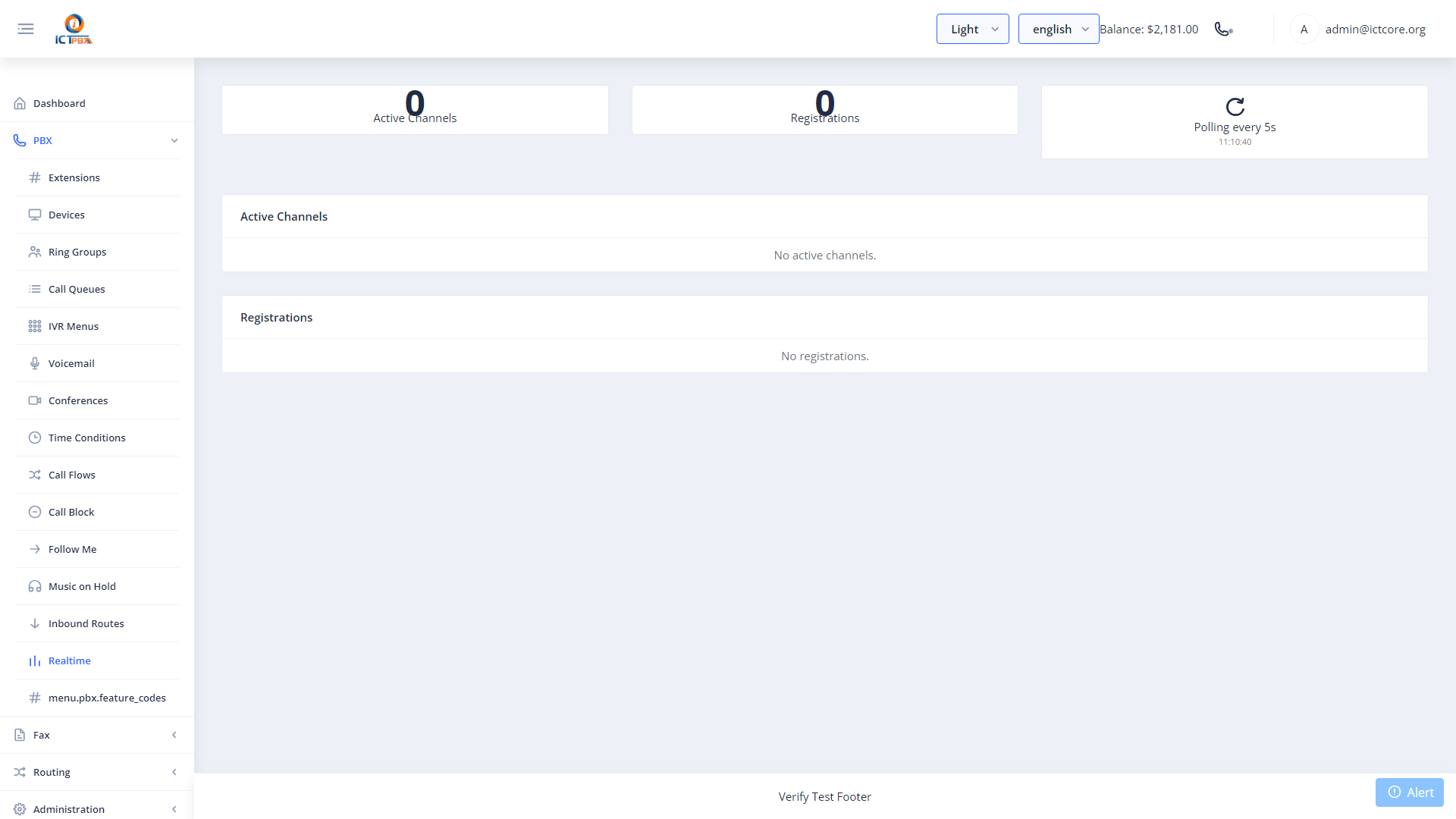This screenshot has width=1456, height=819.
Task: Navigate to Follow Me
Action: pyautogui.click(x=97, y=549)
